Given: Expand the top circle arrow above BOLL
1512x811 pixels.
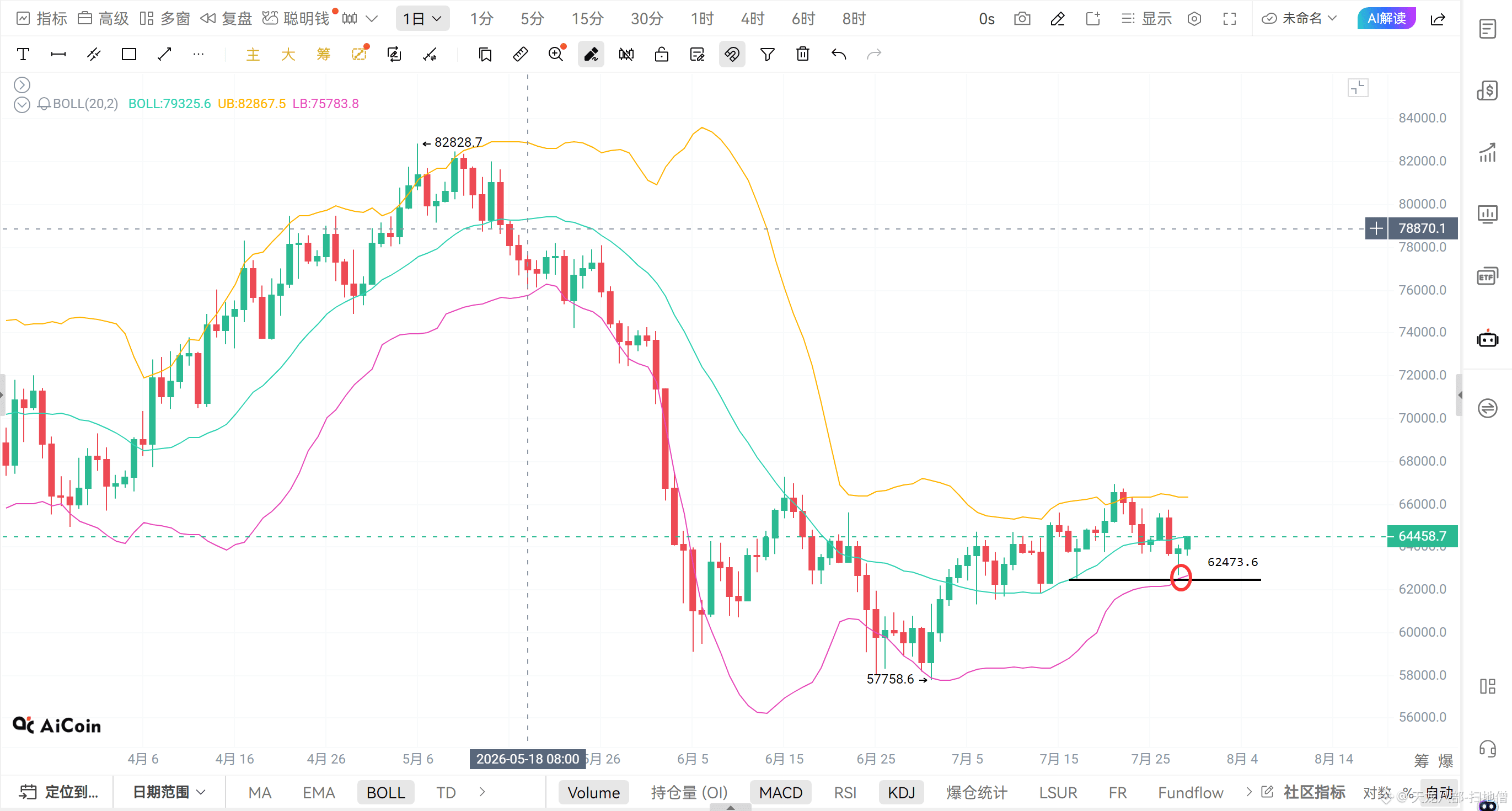Looking at the screenshot, I should (22, 84).
